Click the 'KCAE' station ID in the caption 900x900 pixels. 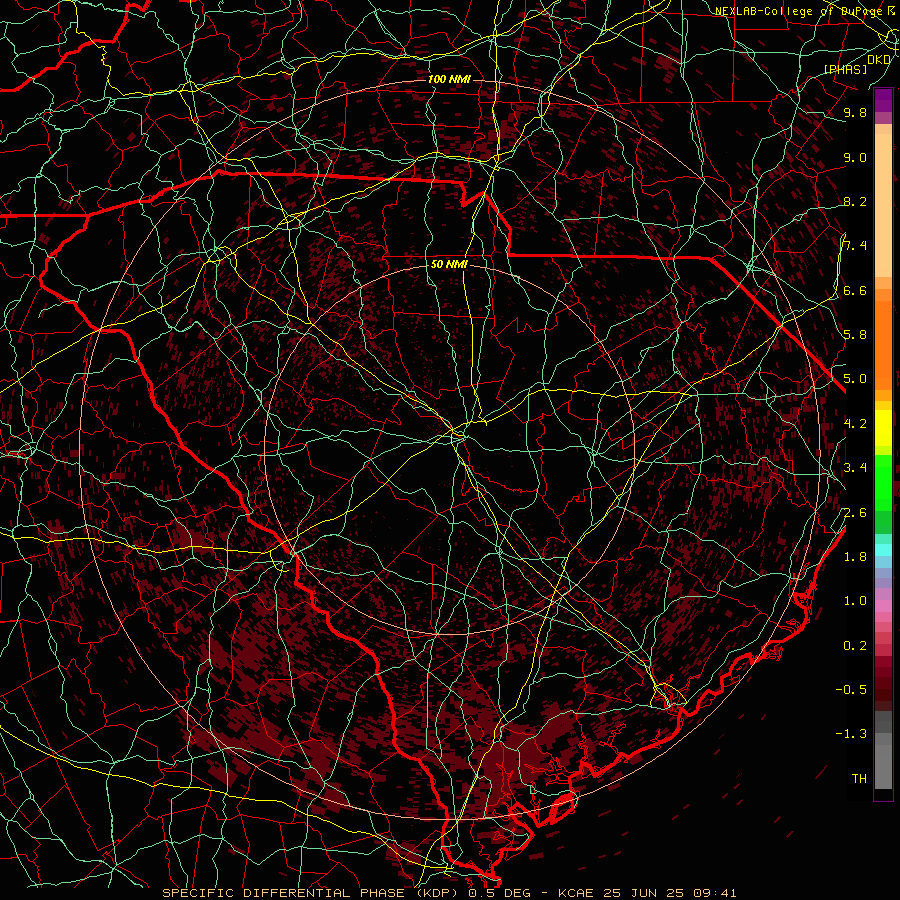578,893
